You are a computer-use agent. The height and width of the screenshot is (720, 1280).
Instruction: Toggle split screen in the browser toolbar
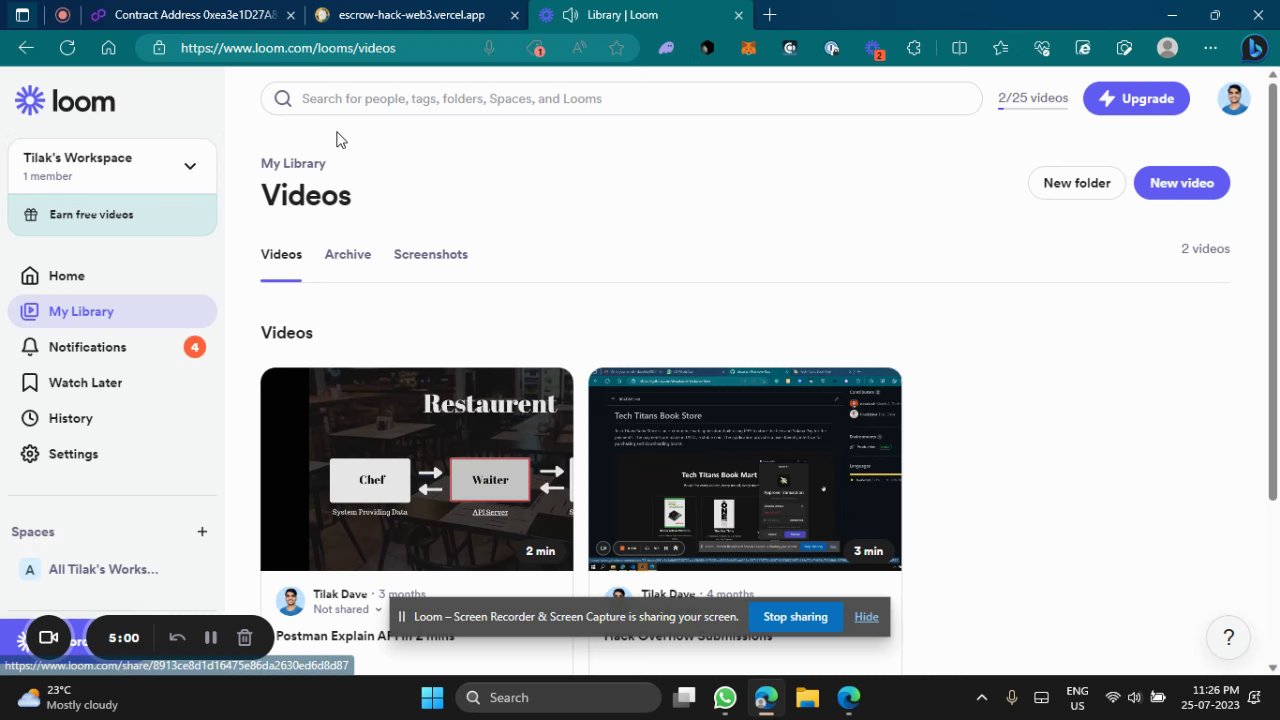(959, 48)
